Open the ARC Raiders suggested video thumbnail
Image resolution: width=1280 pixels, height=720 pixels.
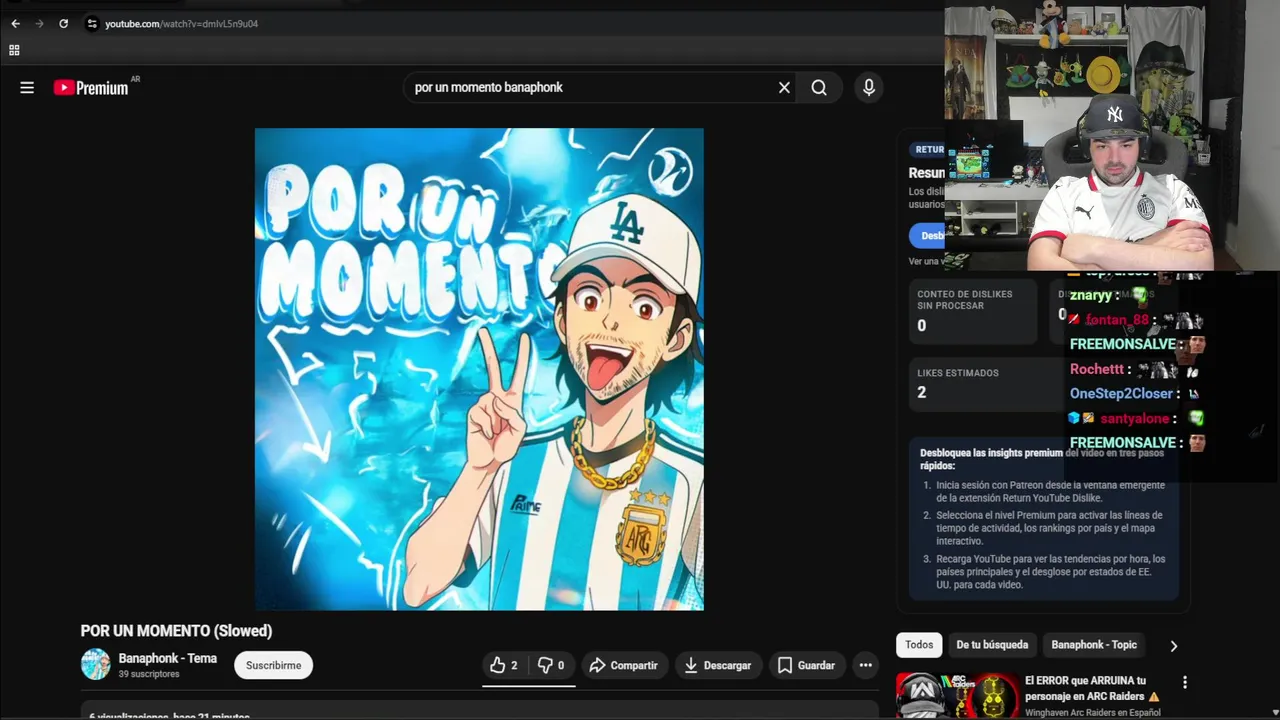956,696
